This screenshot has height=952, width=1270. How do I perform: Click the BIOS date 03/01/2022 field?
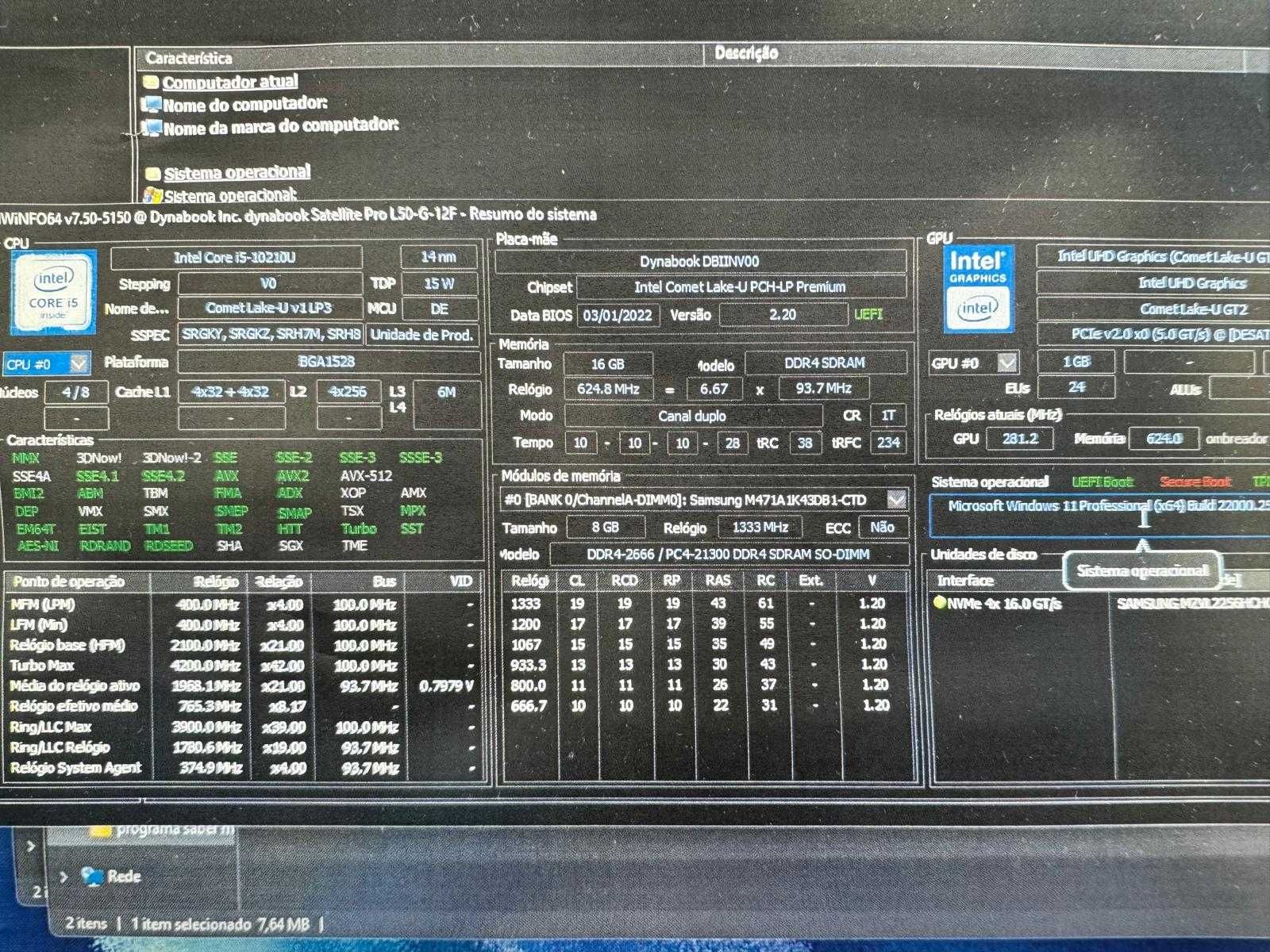click(618, 315)
